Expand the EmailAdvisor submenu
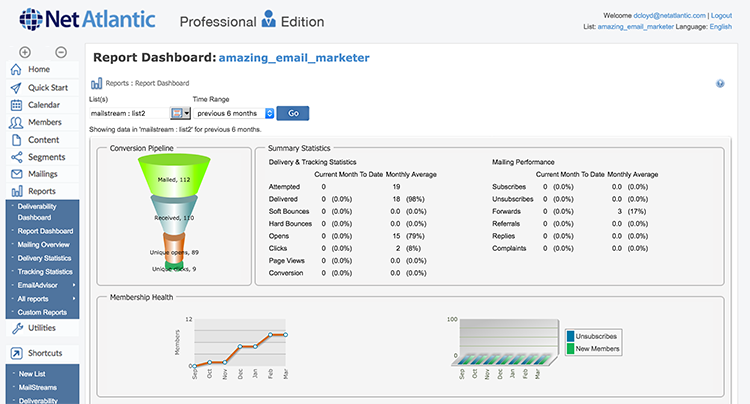The width and height of the screenshot is (750, 404). click(x=42, y=285)
